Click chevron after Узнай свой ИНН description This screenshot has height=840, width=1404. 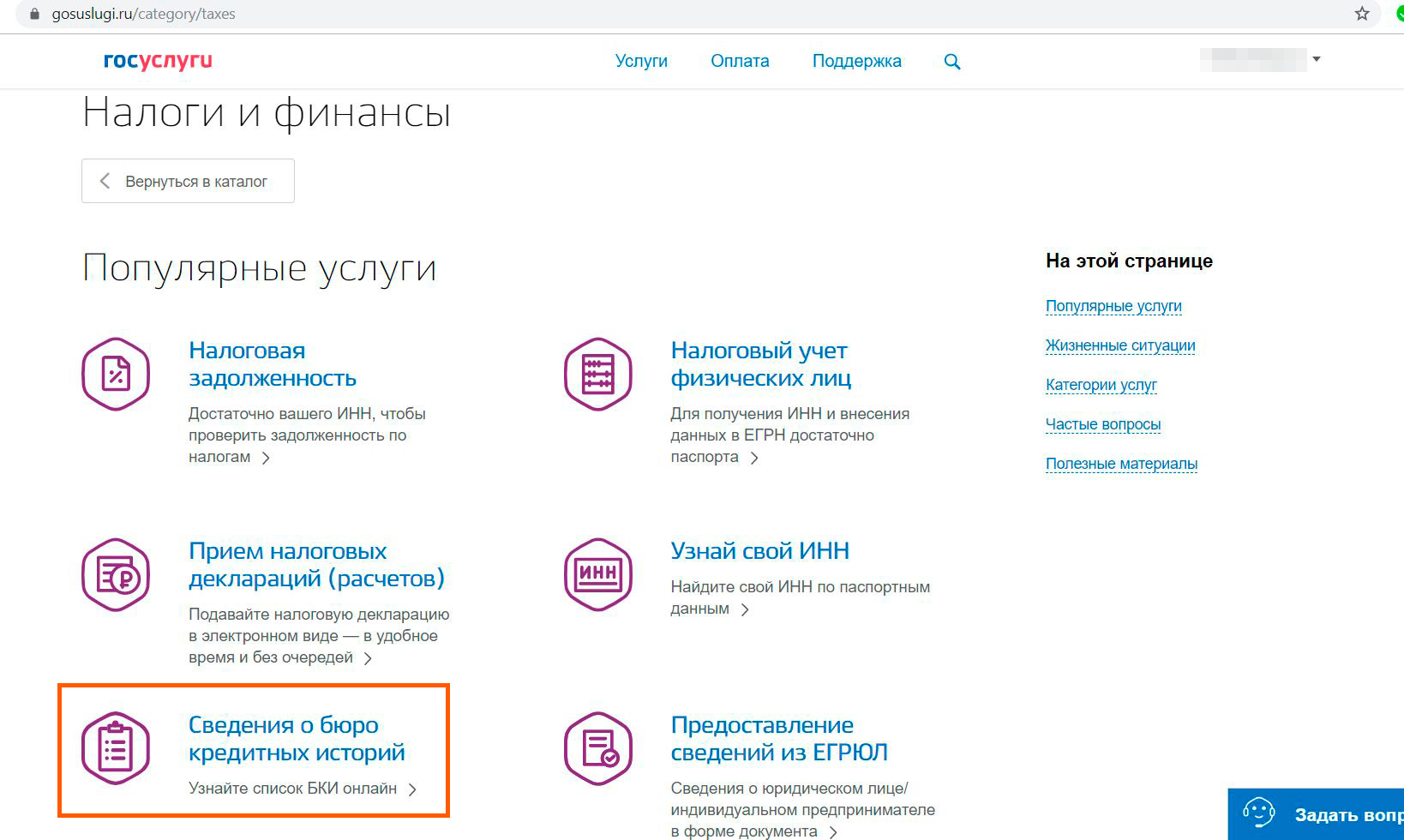(745, 609)
